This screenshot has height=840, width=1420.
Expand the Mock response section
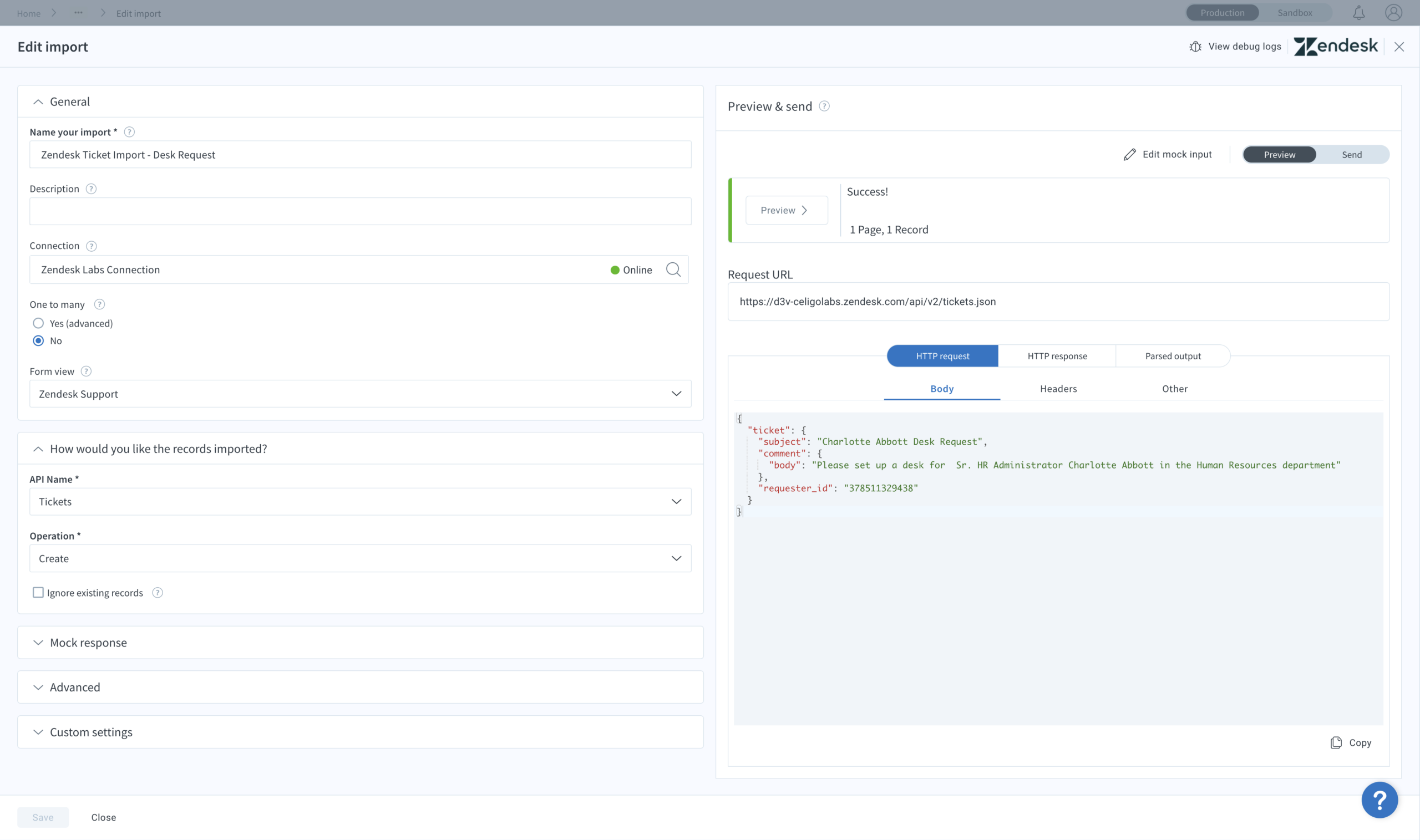[38, 642]
